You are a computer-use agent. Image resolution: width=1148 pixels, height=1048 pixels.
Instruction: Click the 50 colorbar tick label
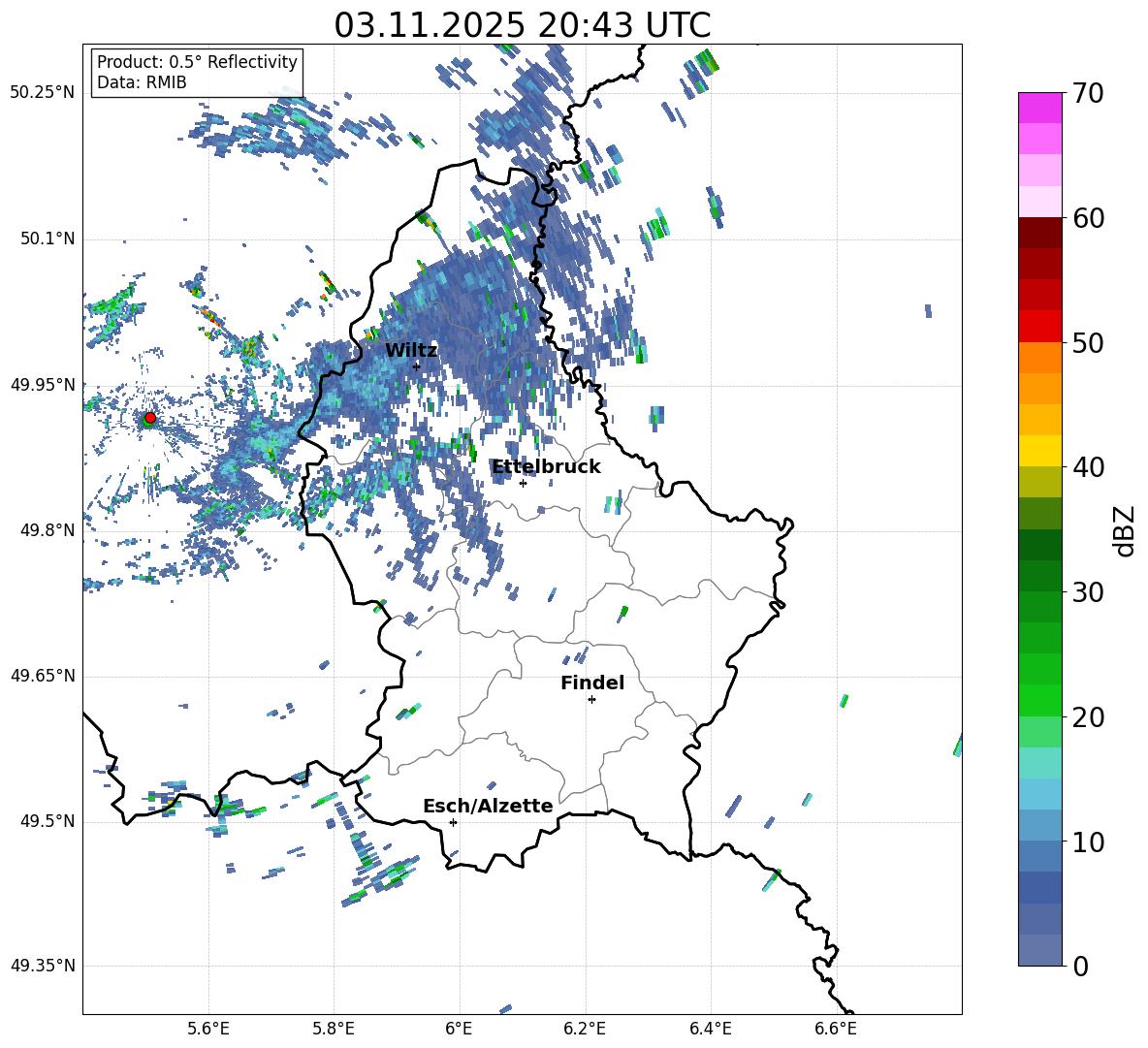1088,343
